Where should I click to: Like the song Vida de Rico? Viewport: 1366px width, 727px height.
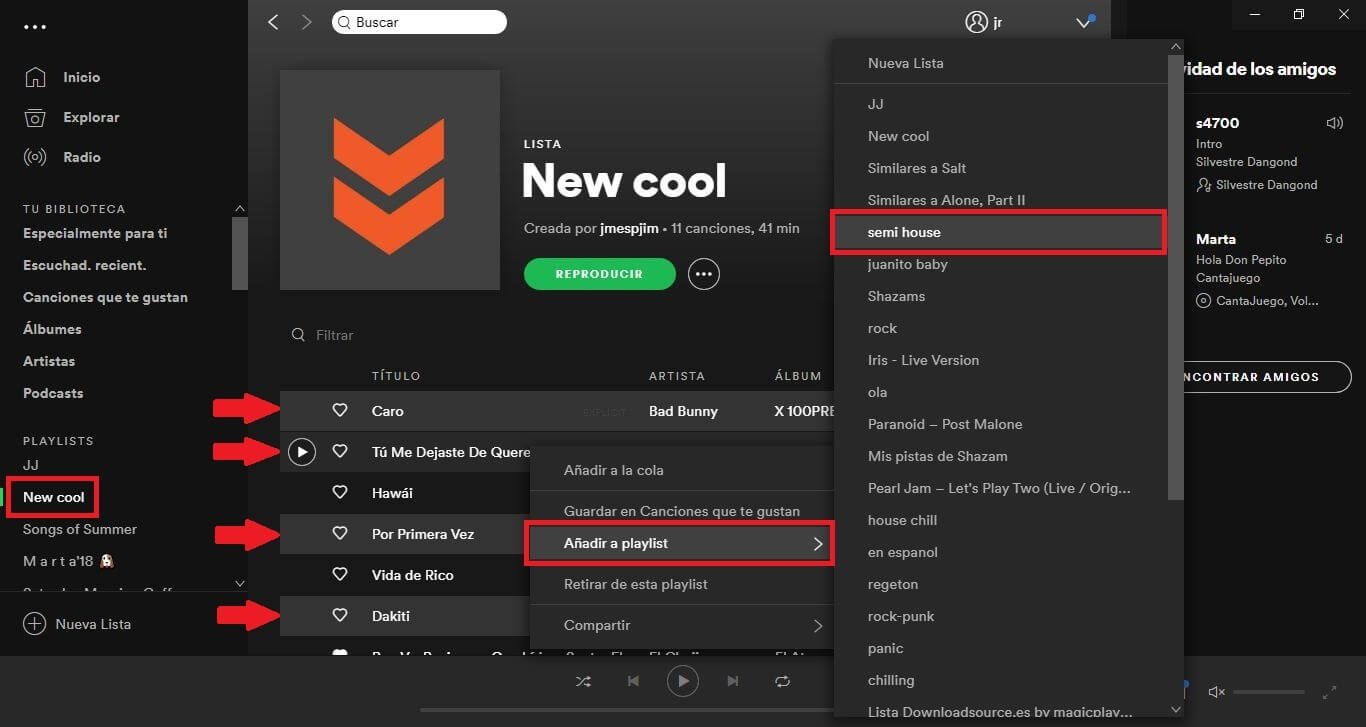[340, 575]
